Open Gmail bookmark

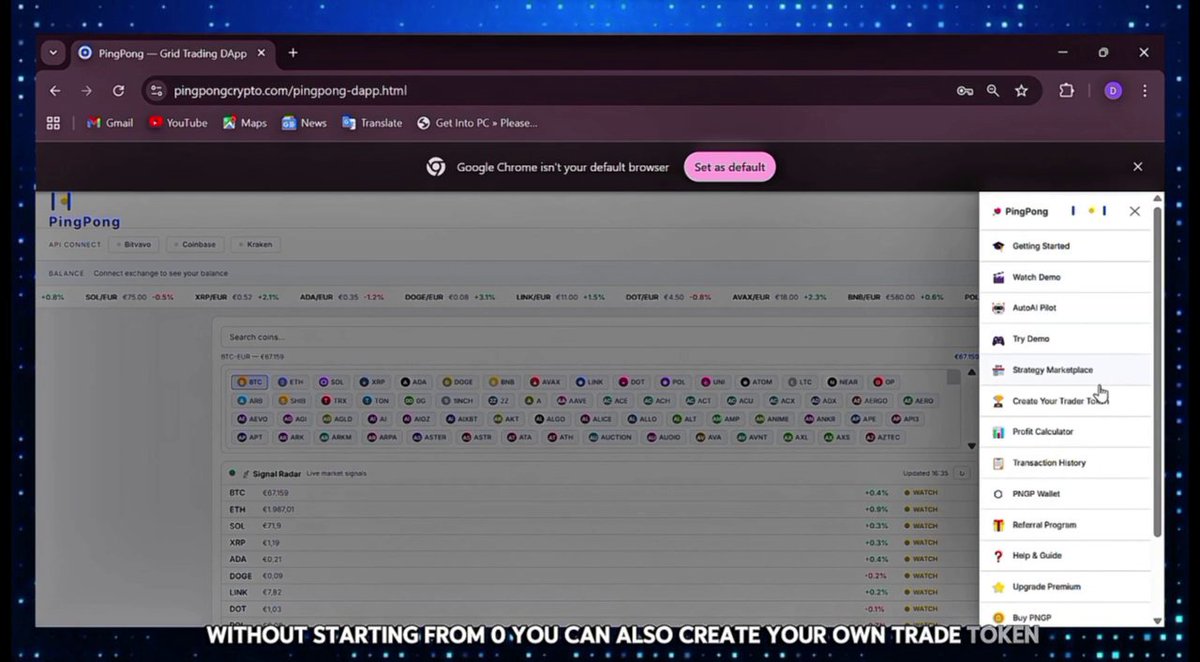pyautogui.click(x=110, y=123)
